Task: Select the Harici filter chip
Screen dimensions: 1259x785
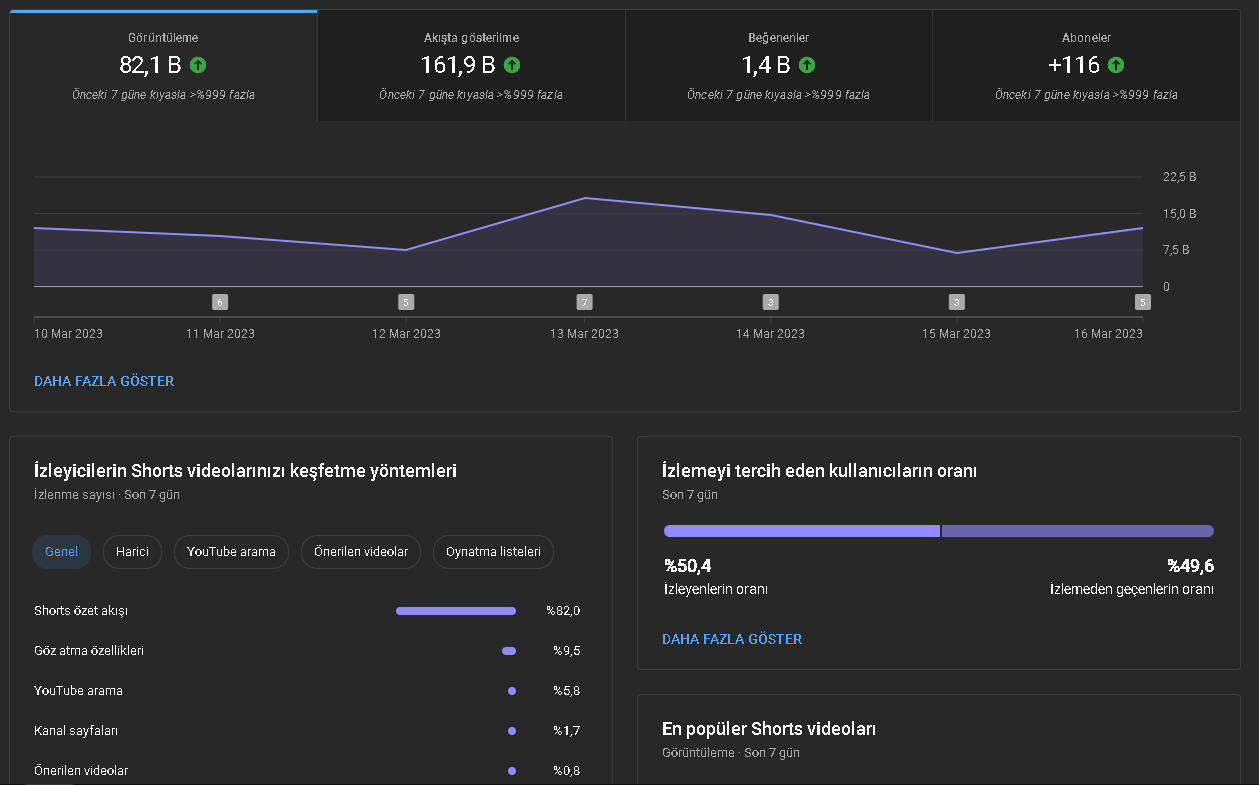Action: 132,552
